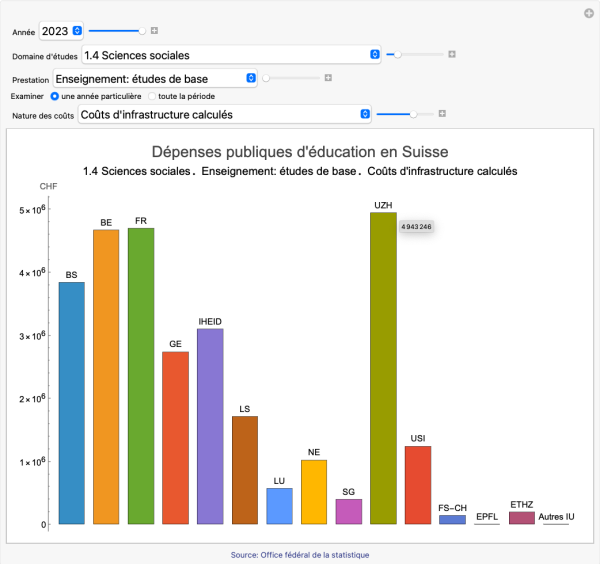Select 'une année particulière' radio button

tap(54, 96)
